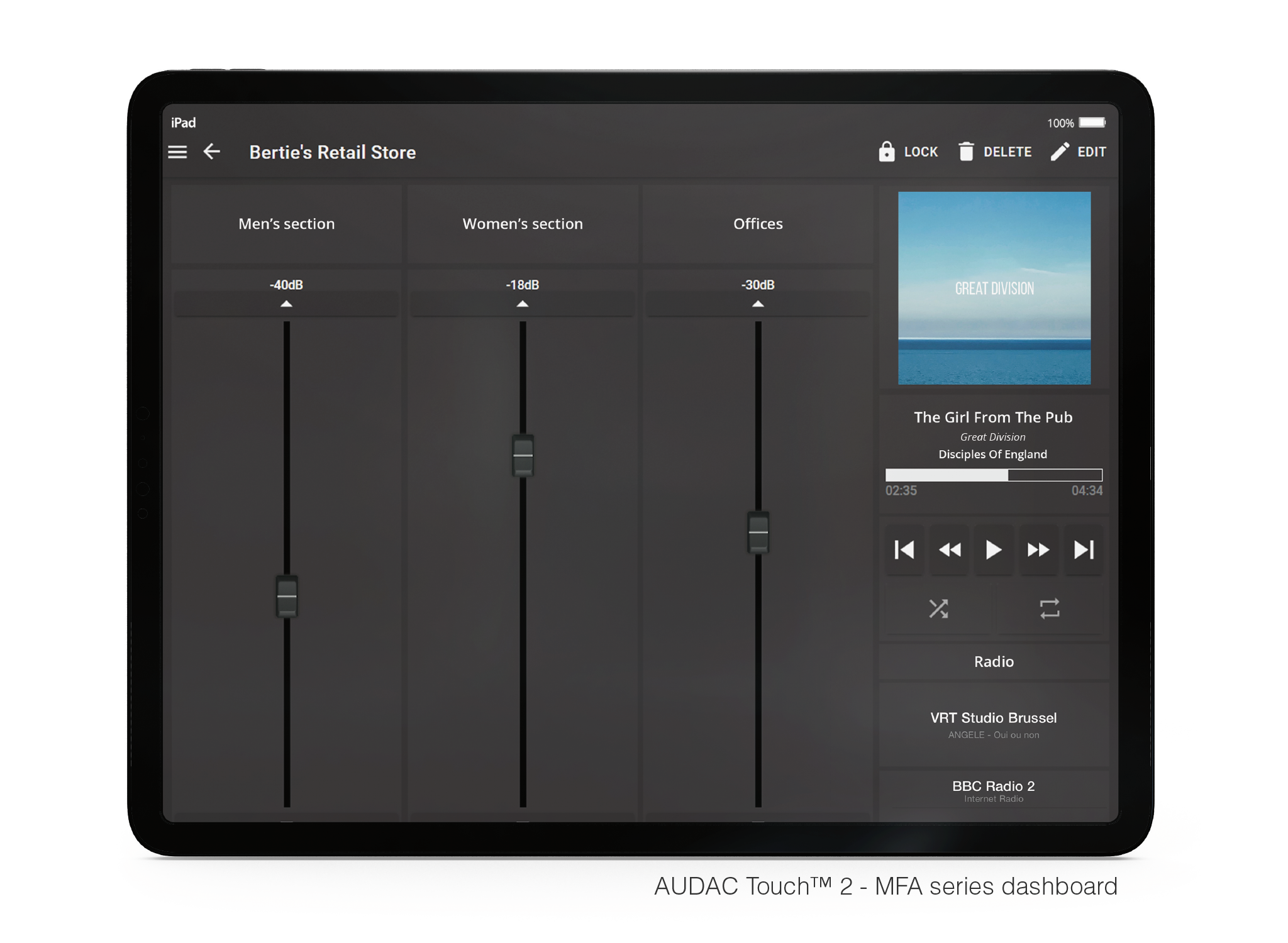Toggle shuffle mode
This screenshot has height=943, width=1288.
[x=938, y=609]
